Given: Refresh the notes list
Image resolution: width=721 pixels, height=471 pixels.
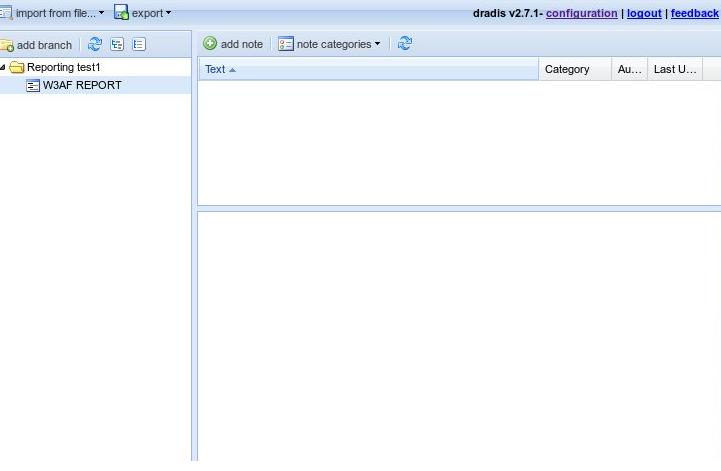Looking at the screenshot, I should click(x=405, y=44).
